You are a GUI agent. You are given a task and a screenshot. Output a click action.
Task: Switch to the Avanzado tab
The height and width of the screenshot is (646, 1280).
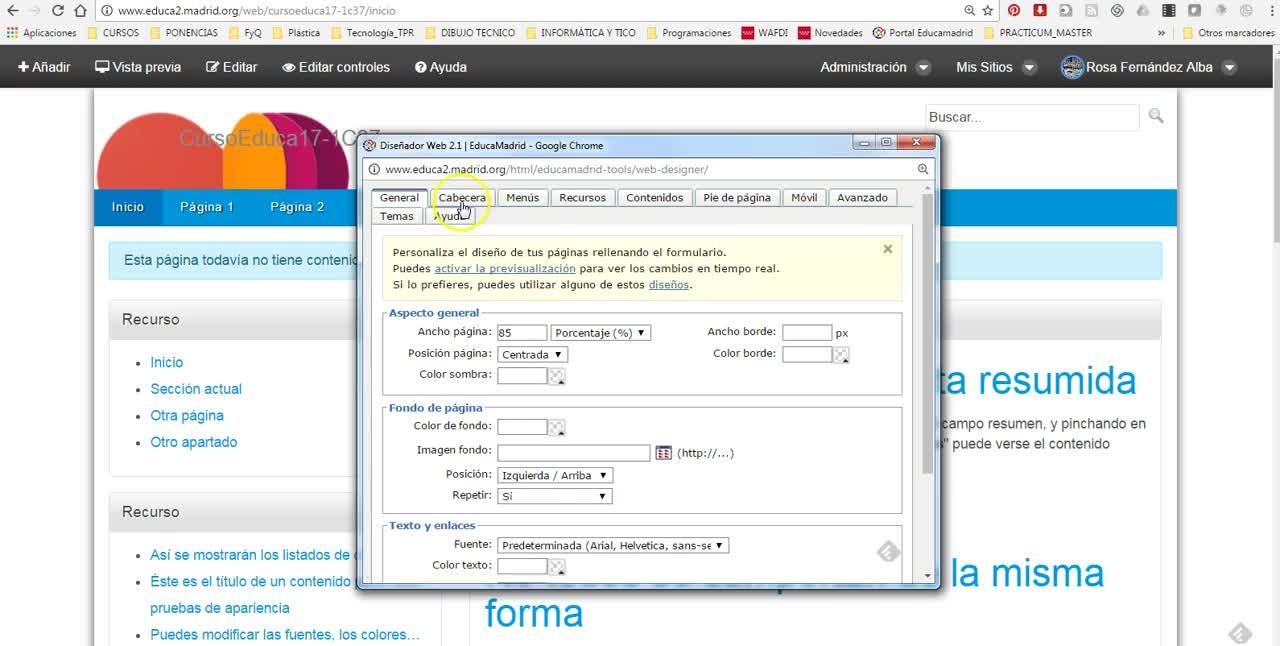(862, 198)
